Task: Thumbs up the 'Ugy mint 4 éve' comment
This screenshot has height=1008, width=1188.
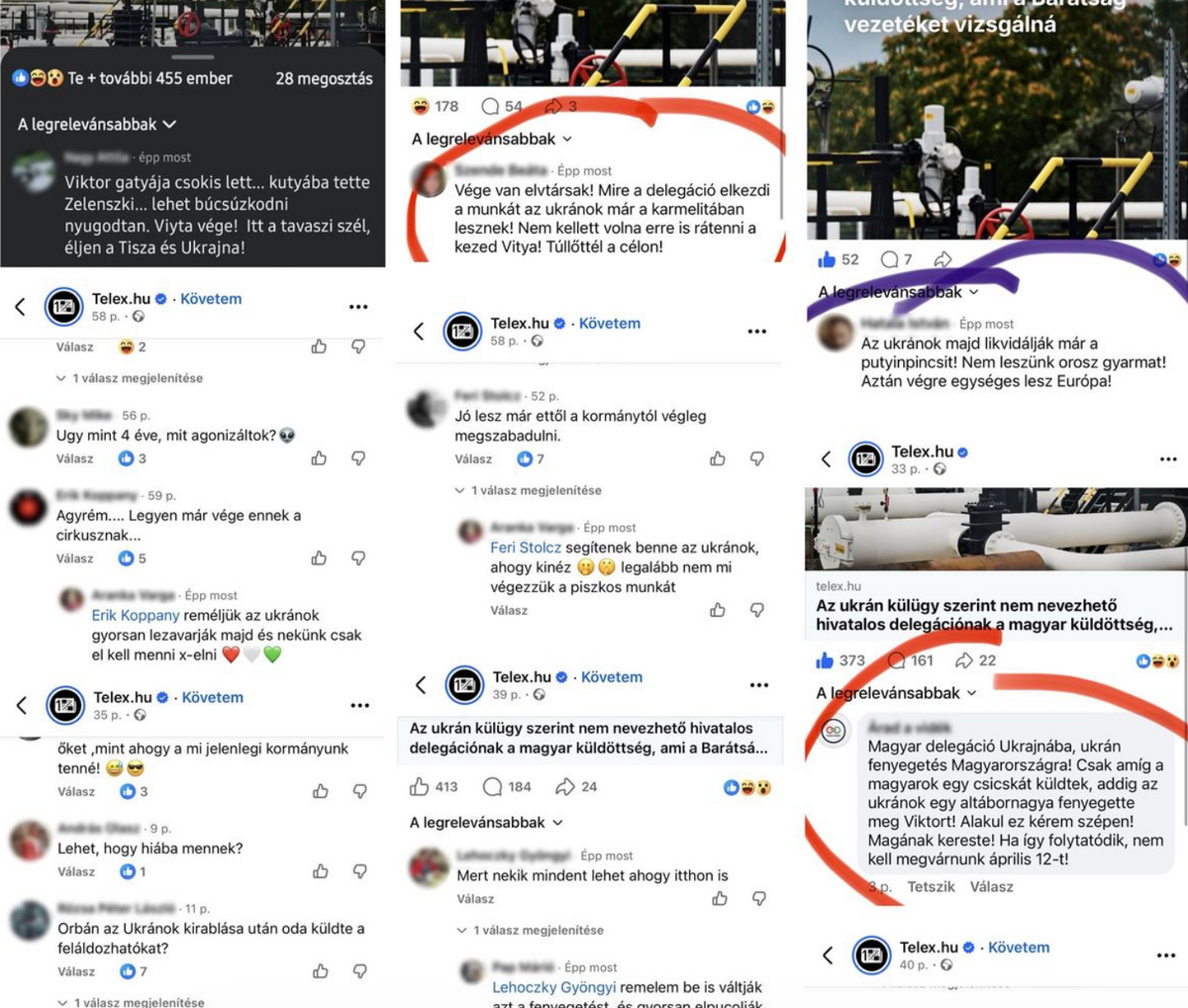Action: coord(319,458)
